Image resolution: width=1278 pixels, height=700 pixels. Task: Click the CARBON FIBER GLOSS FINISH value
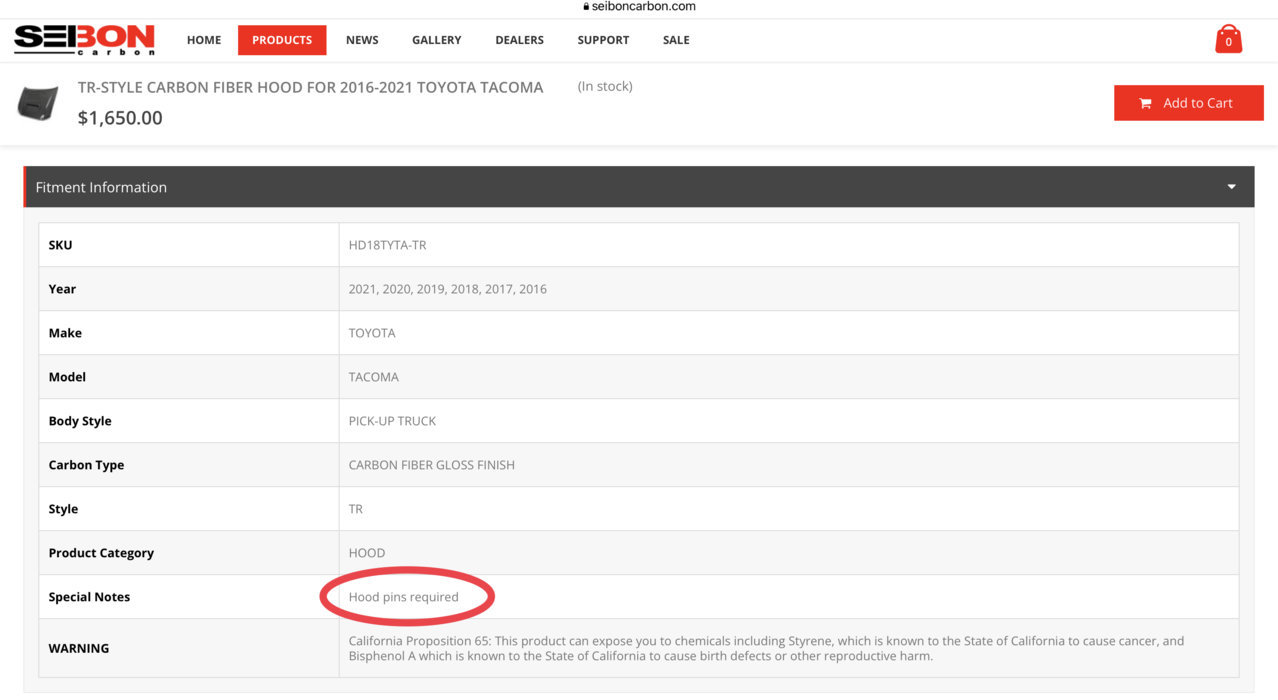point(432,465)
